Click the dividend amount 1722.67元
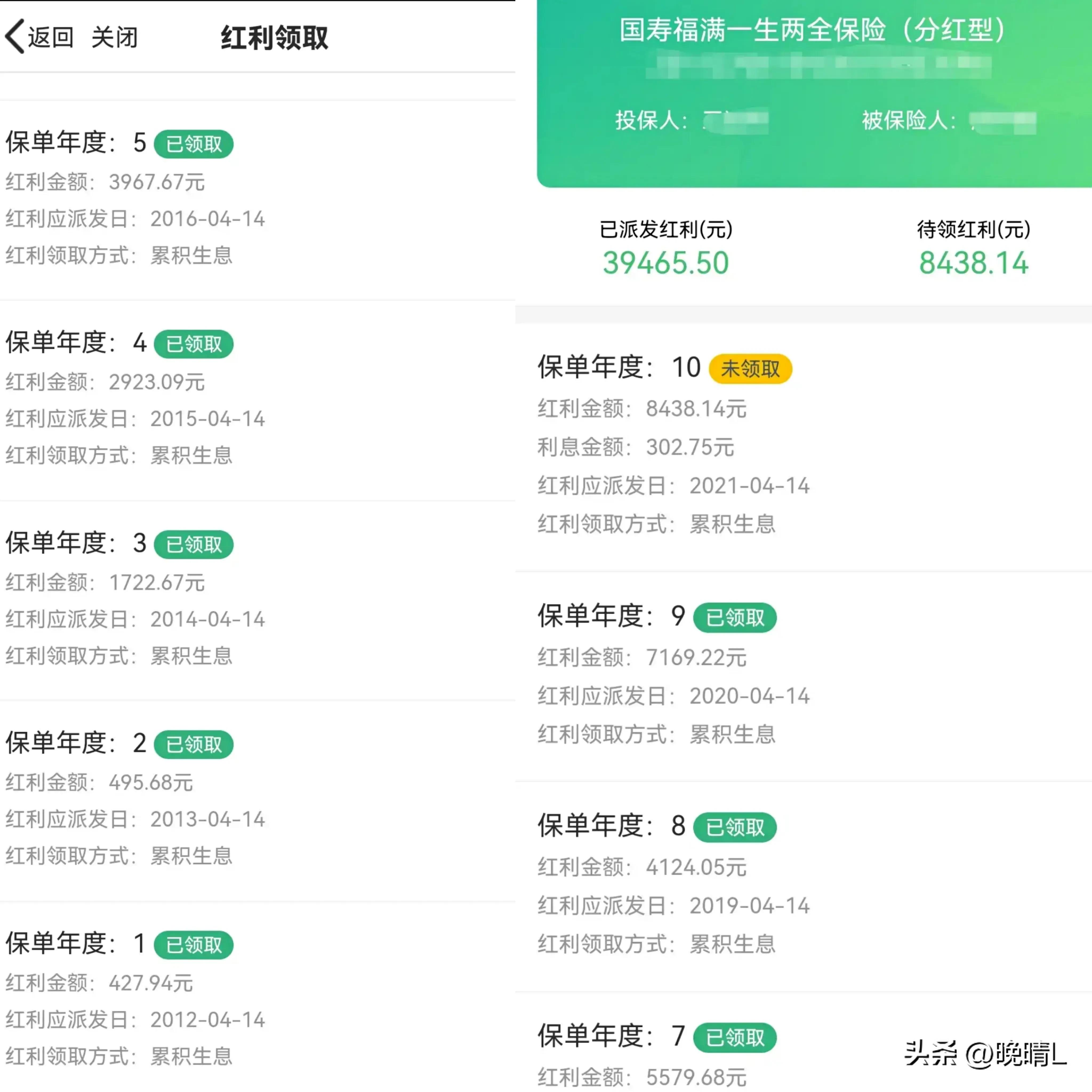 (157, 583)
